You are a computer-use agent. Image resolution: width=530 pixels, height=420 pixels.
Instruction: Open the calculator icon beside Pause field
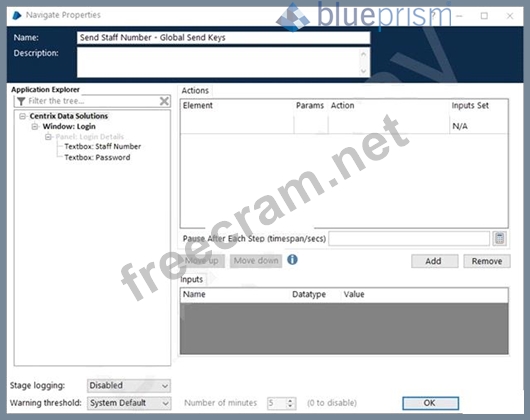tap(499, 239)
